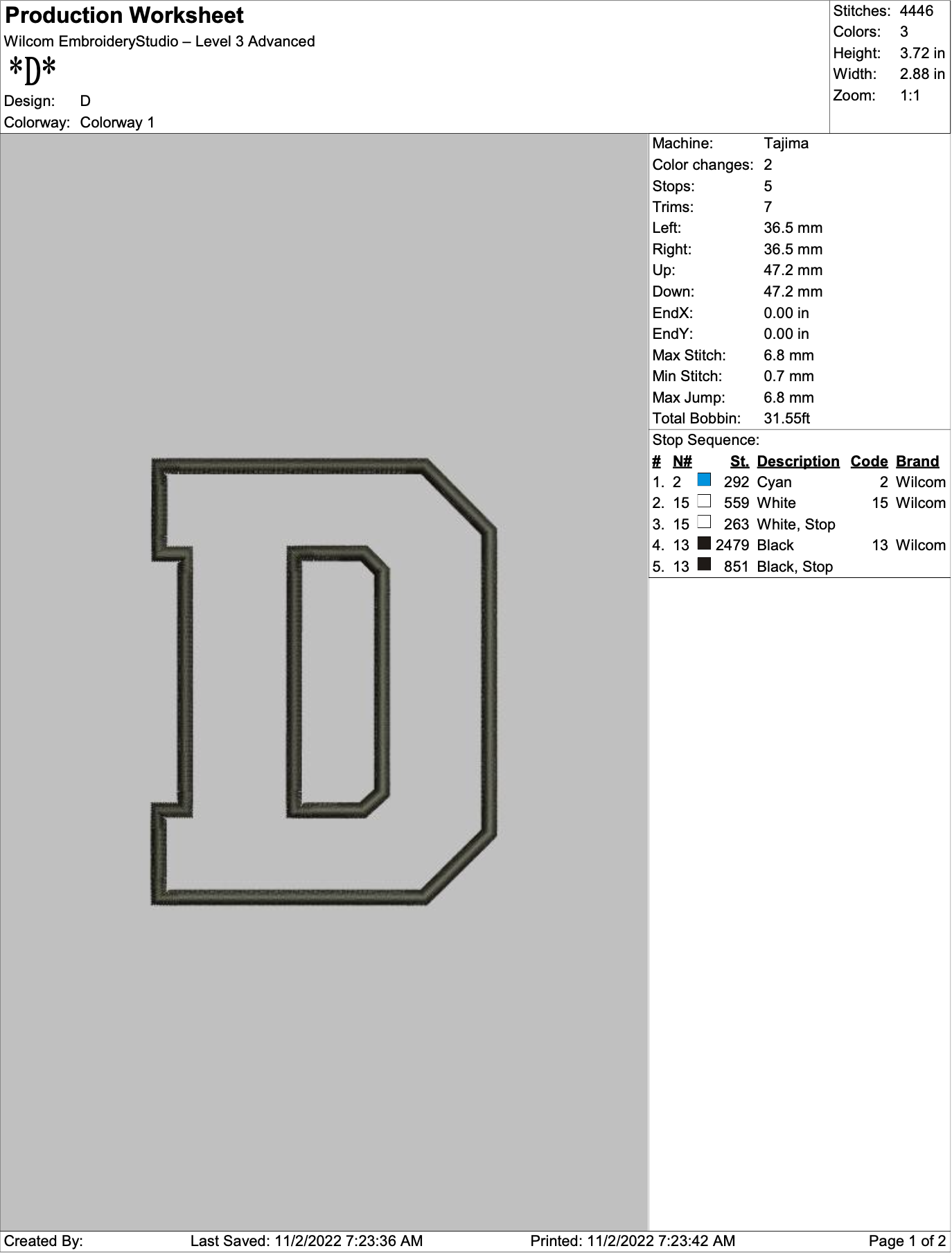Click the Stop Sequence: heading
This screenshot has width=952, height=1253.
click(x=705, y=440)
